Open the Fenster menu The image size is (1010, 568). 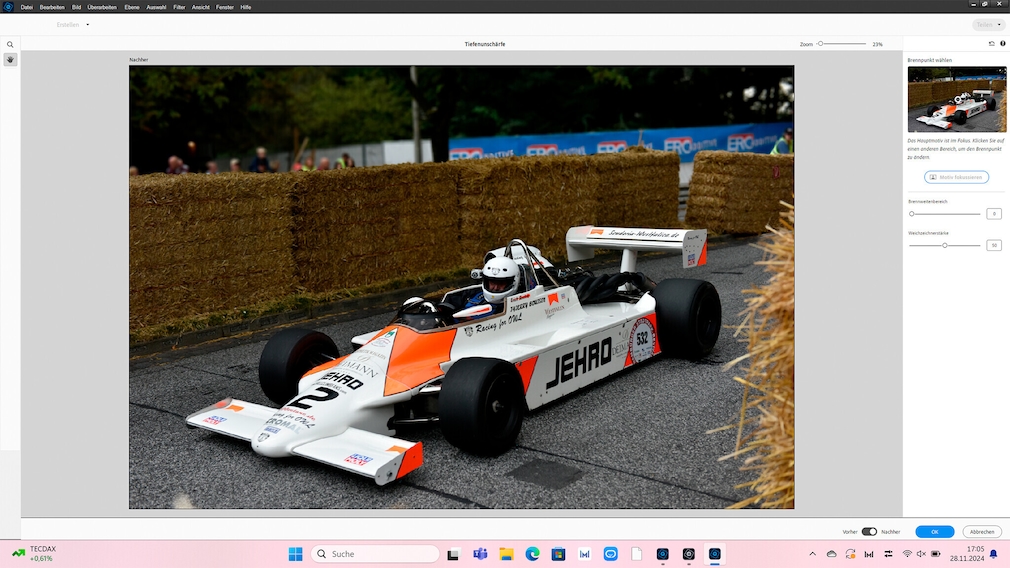tap(225, 7)
